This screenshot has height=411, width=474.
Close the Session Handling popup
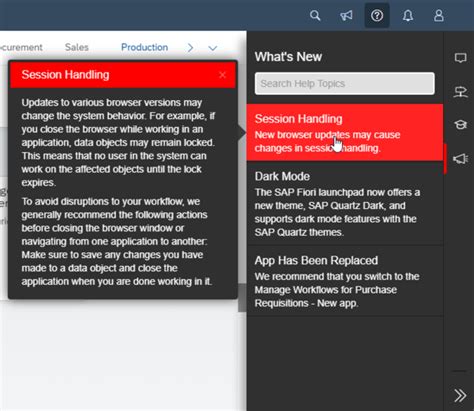pos(223,75)
